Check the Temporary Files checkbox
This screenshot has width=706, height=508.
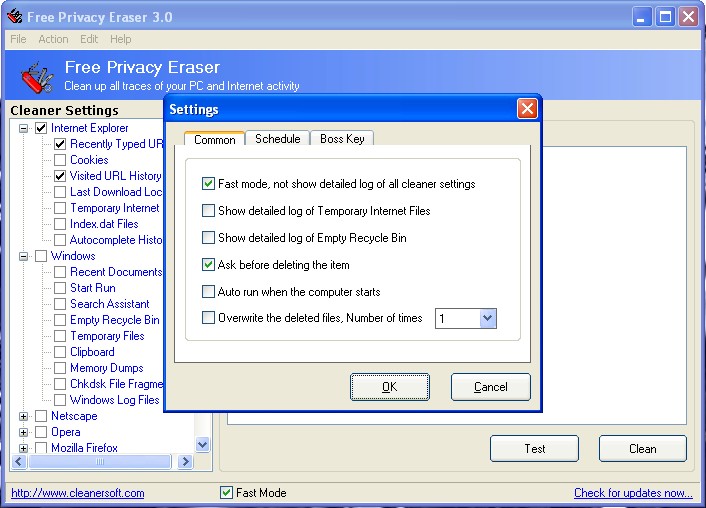(x=60, y=336)
